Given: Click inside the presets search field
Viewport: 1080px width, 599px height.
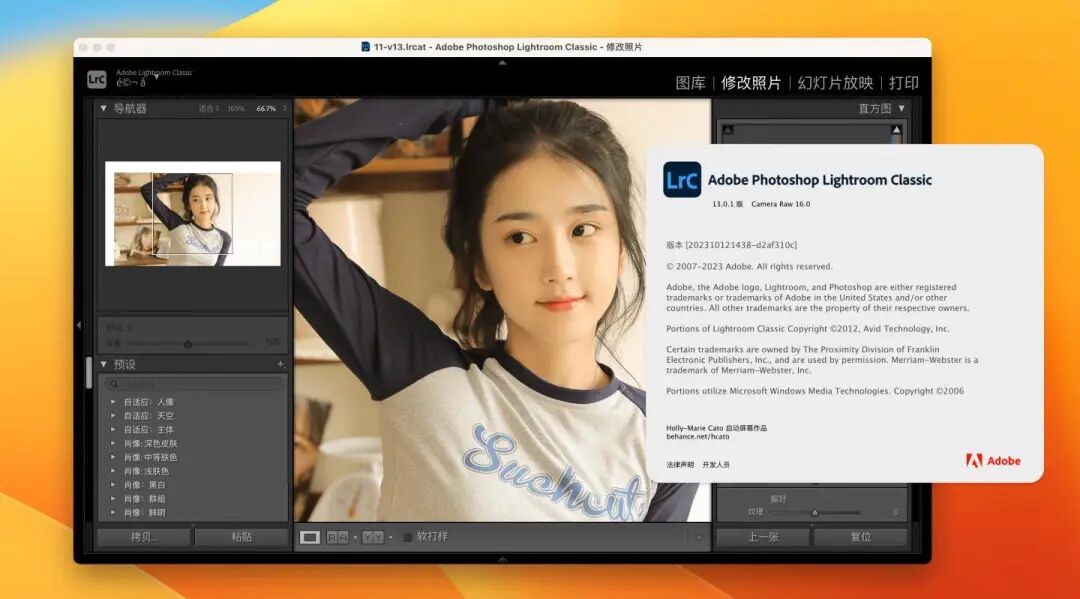Looking at the screenshot, I should 194,383.
